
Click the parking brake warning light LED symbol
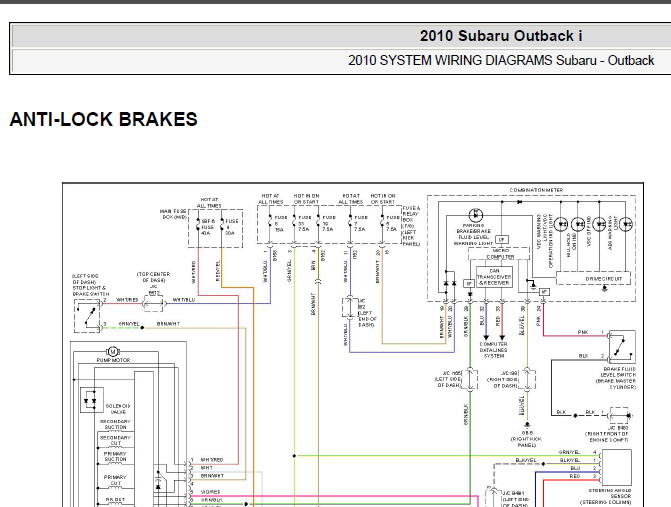pyautogui.click(x=476, y=215)
